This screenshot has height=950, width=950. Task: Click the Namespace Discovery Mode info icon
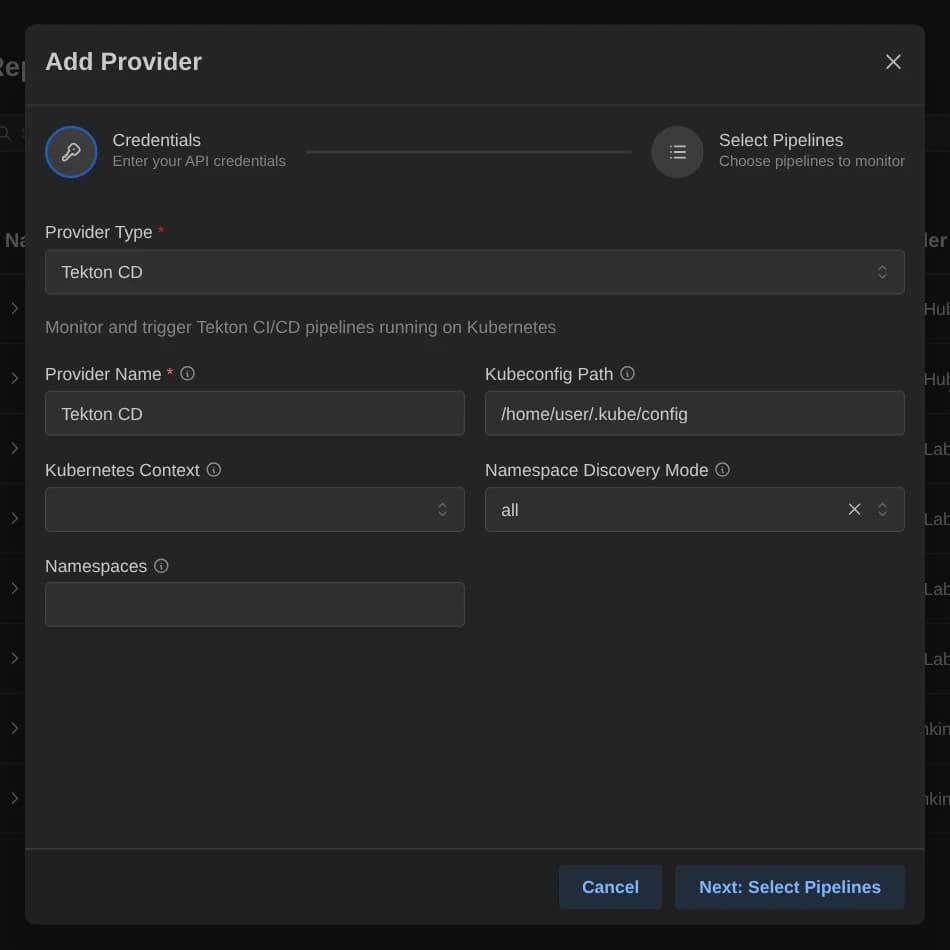(722, 470)
